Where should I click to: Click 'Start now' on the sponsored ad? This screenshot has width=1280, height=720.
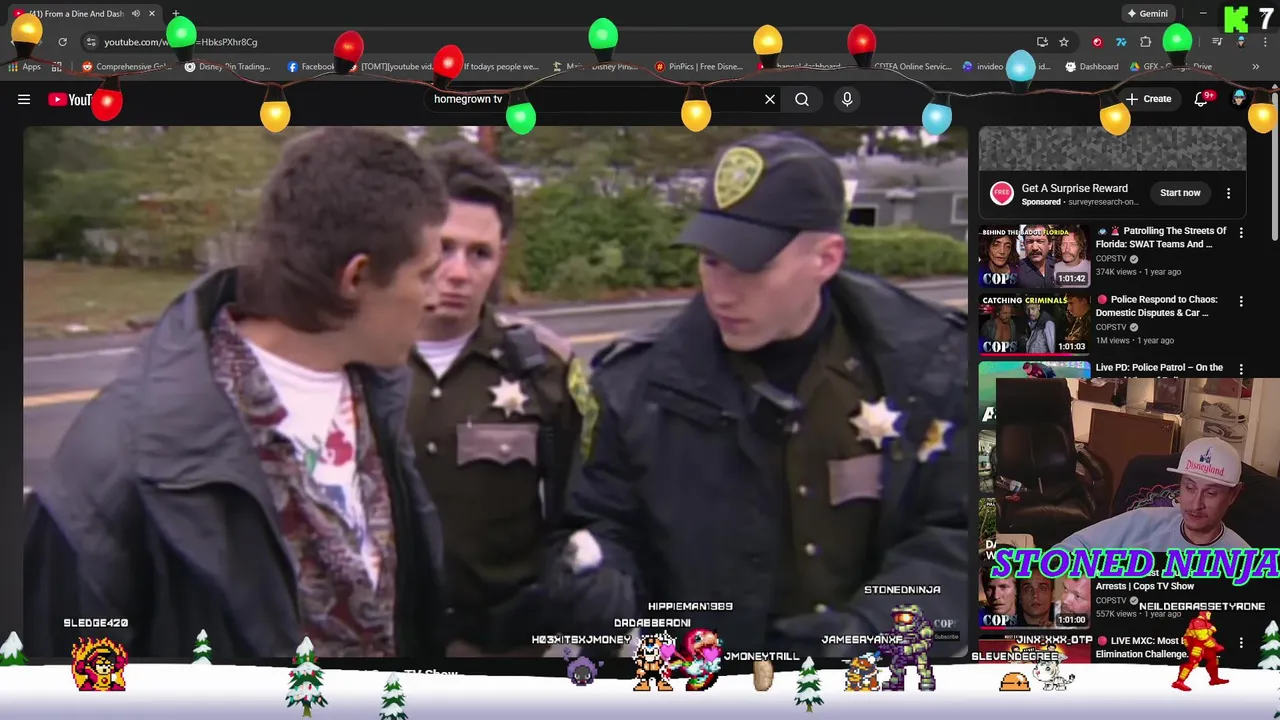(1180, 193)
